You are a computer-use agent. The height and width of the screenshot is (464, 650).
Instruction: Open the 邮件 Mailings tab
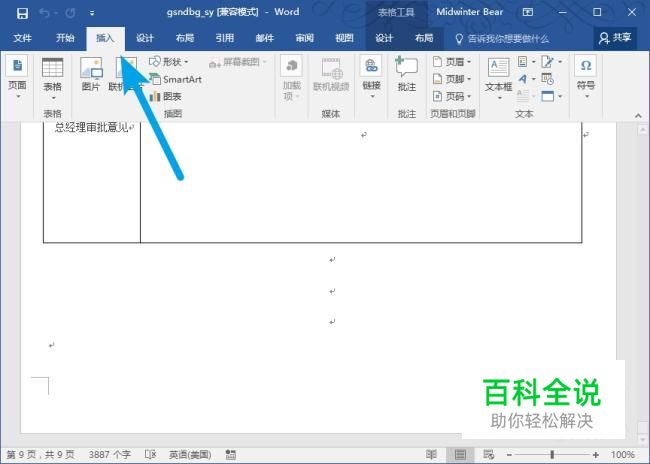pyautogui.click(x=264, y=38)
